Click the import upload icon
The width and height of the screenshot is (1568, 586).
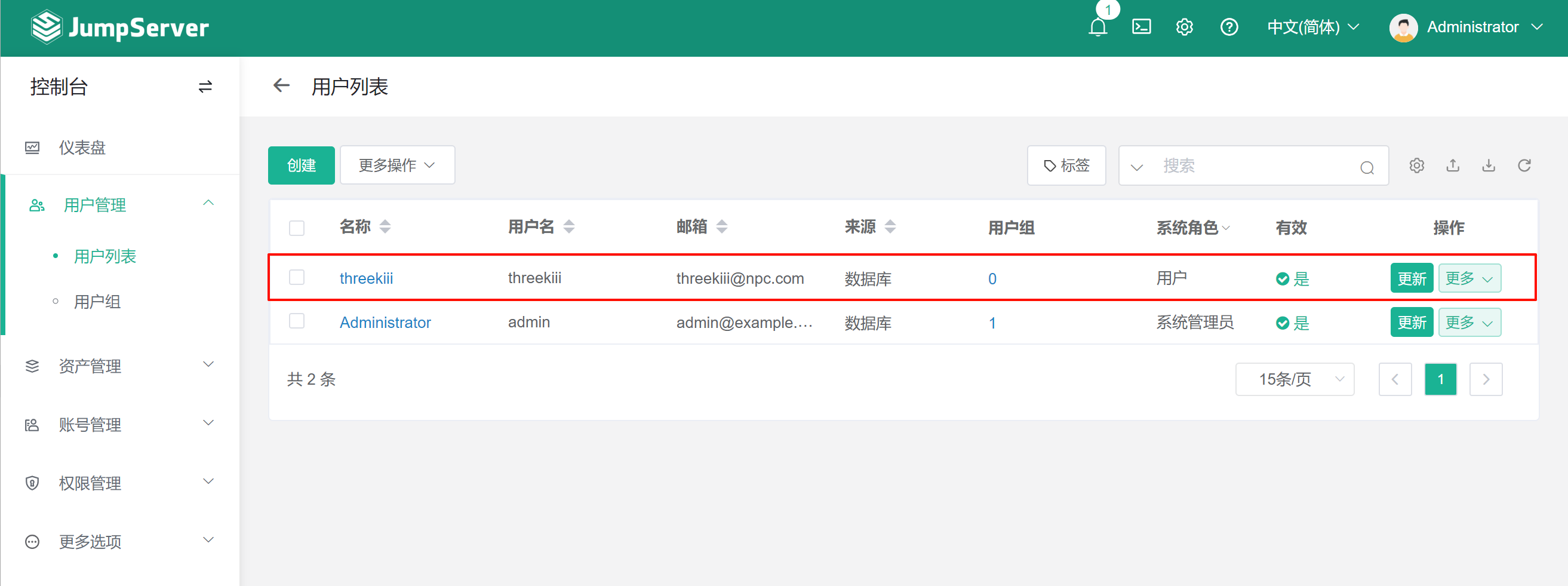click(1452, 165)
